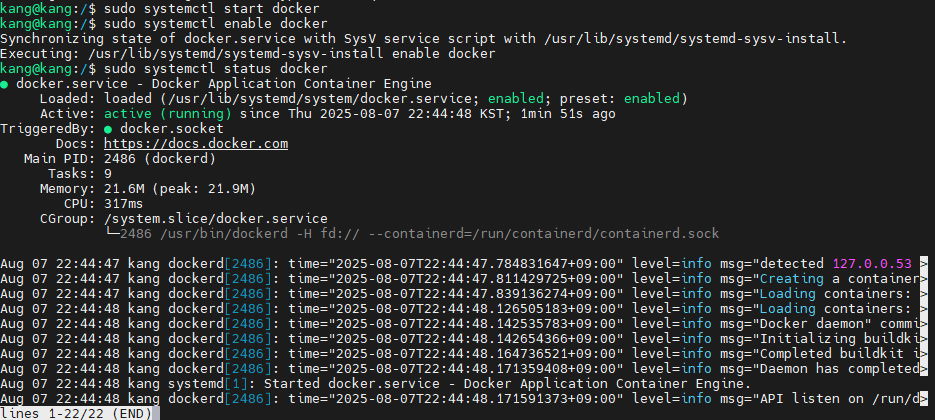Click the 'Tasks: 9' line

click(80, 174)
